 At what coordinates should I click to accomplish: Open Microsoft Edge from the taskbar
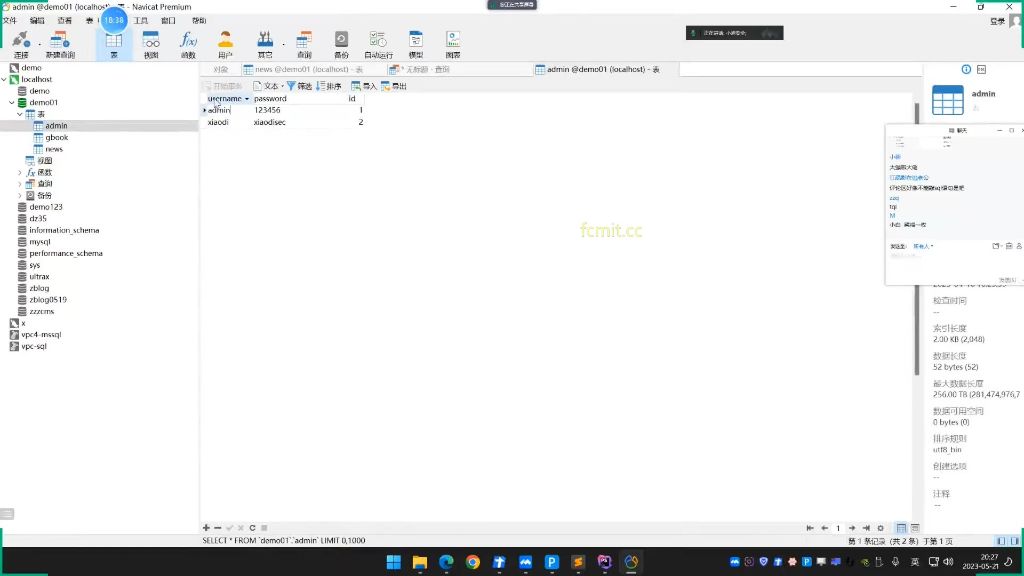[x=446, y=562]
